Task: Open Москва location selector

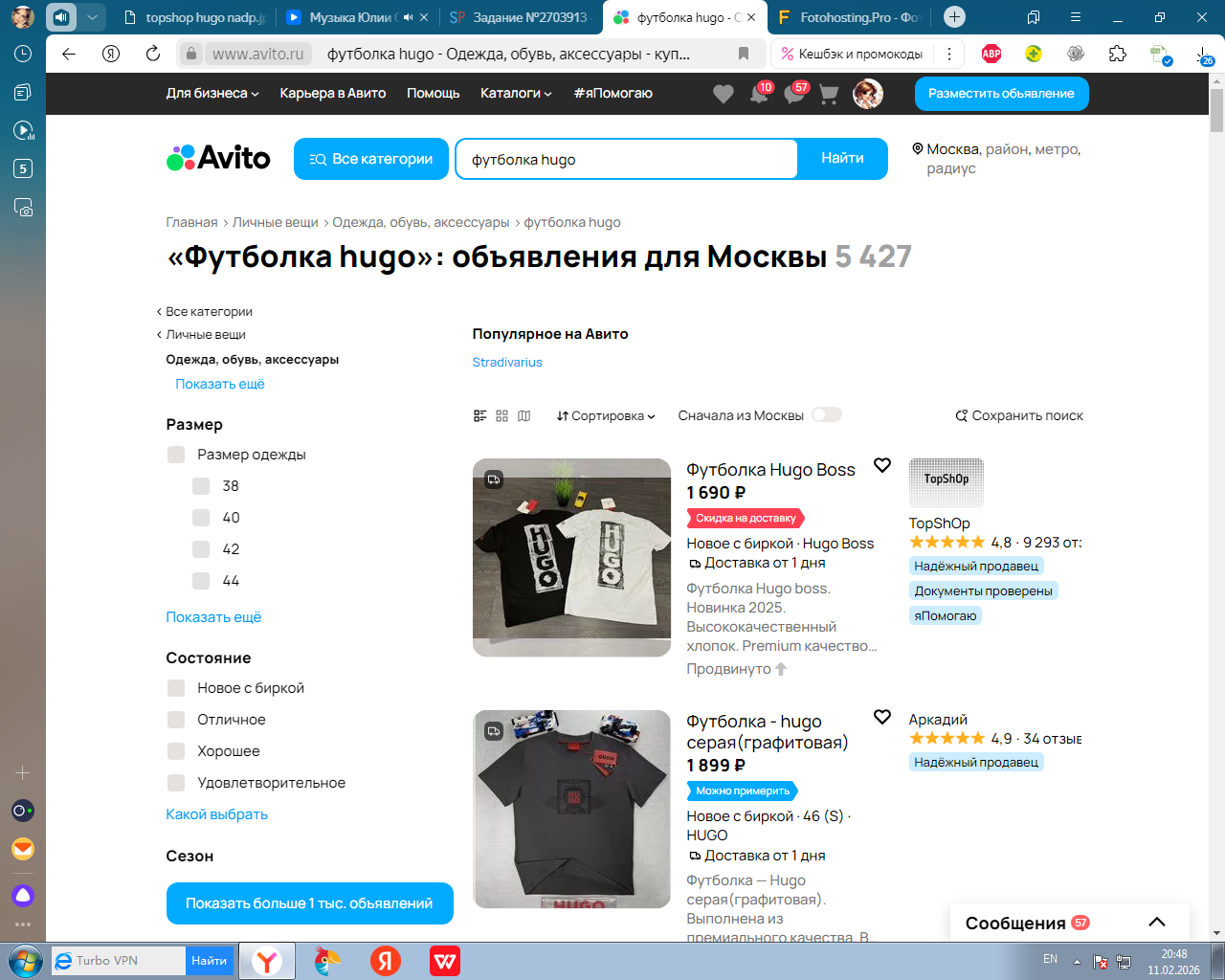Action: point(996,159)
